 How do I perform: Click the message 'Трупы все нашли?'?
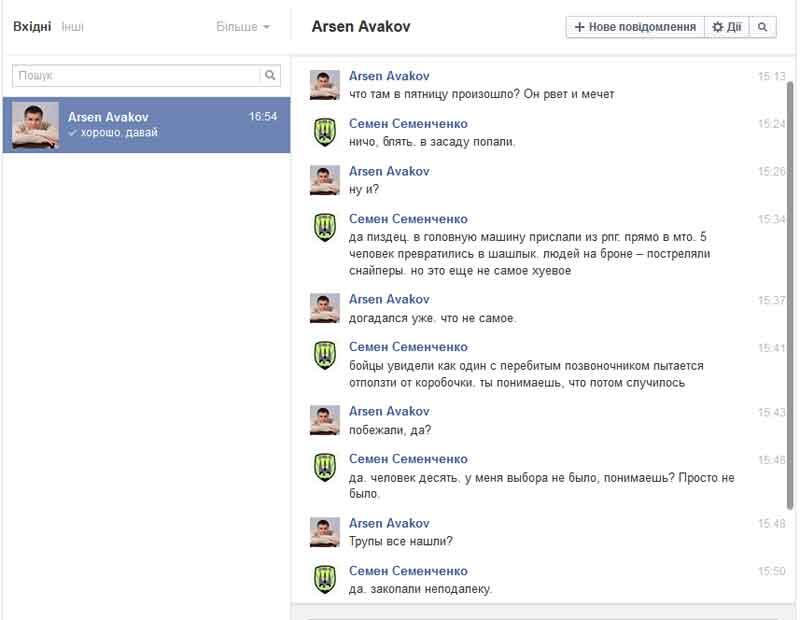401,541
